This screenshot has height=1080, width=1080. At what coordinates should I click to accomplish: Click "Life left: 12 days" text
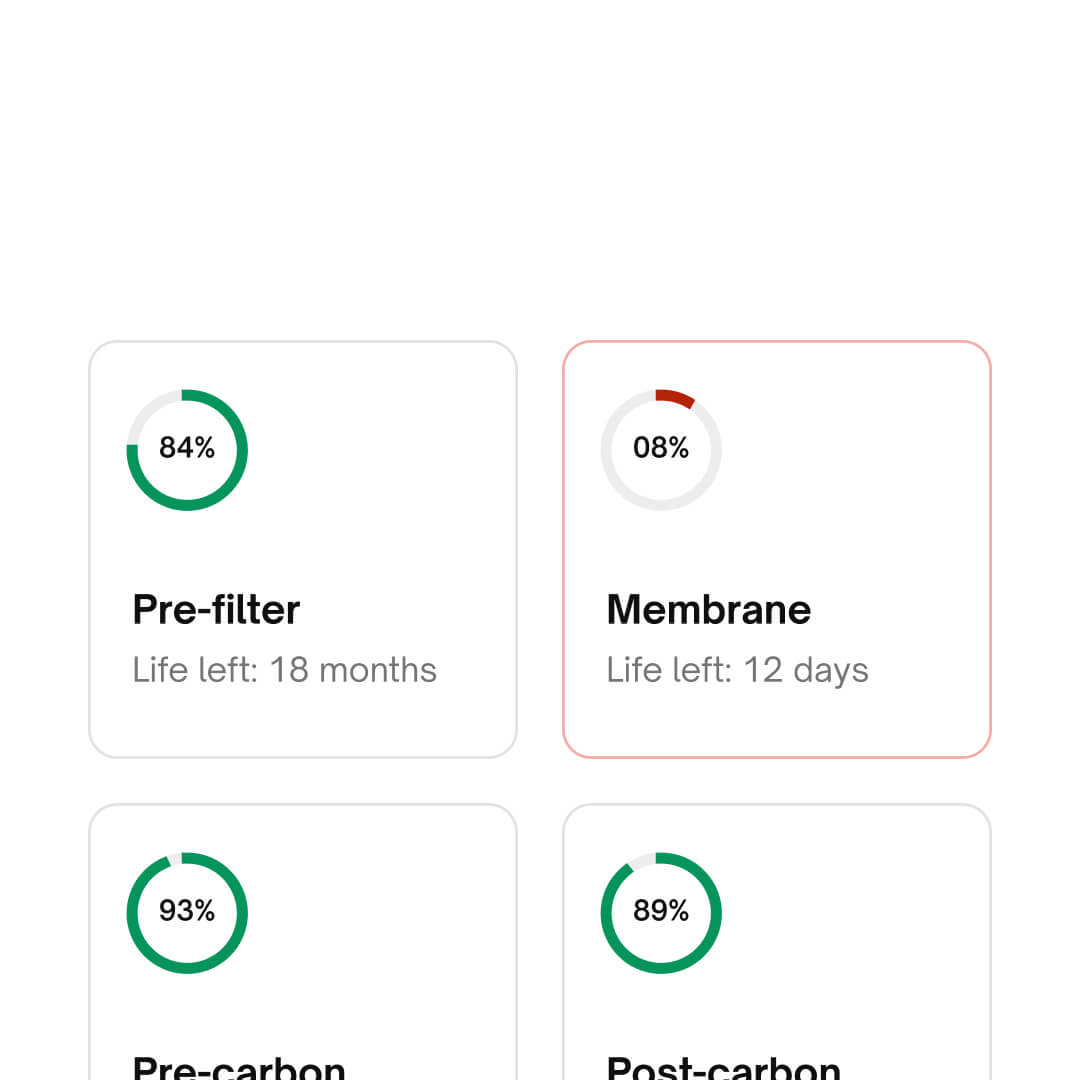tap(738, 670)
